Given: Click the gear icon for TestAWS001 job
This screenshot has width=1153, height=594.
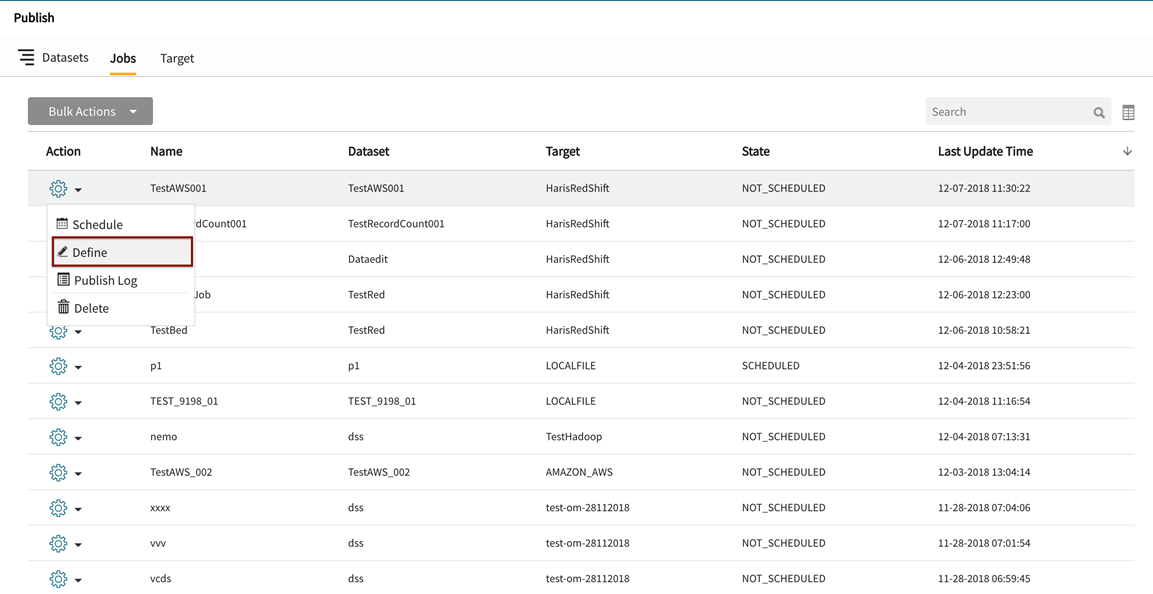Looking at the screenshot, I should click(x=58, y=189).
